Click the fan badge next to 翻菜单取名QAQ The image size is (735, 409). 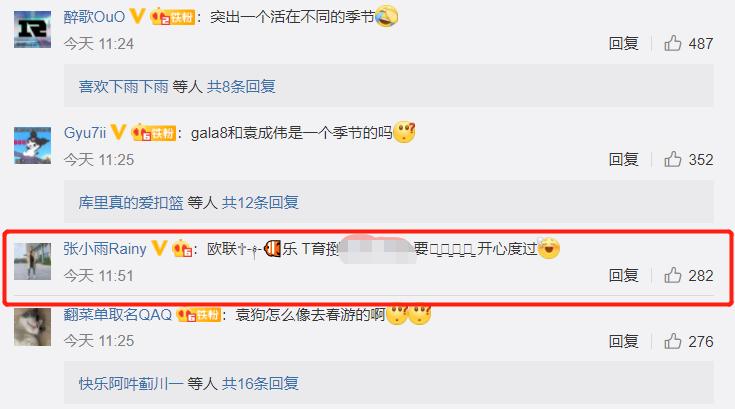pyautogui.click(x=199, y=314)
